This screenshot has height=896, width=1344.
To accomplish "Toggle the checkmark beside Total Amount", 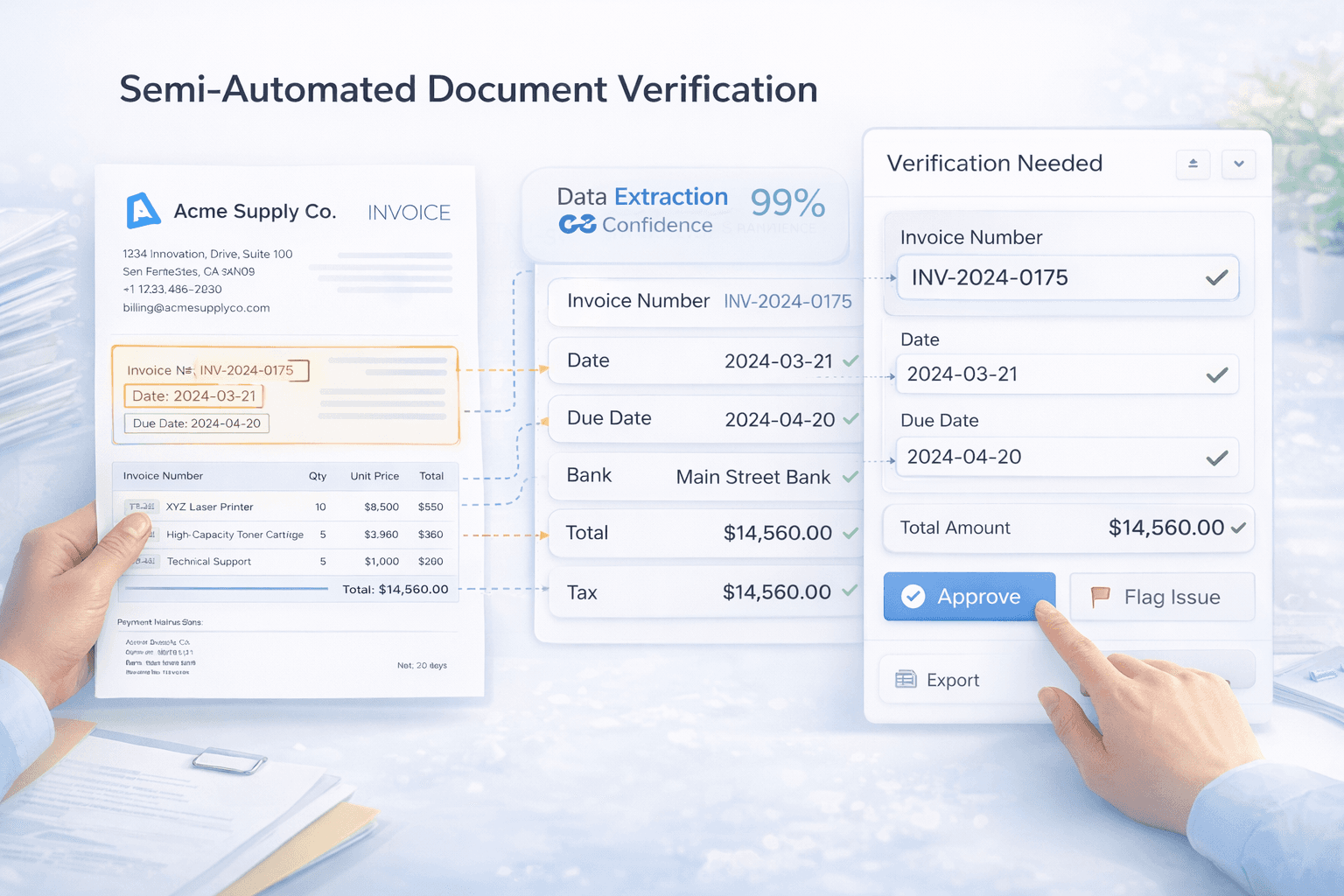I will [1238, 528].
